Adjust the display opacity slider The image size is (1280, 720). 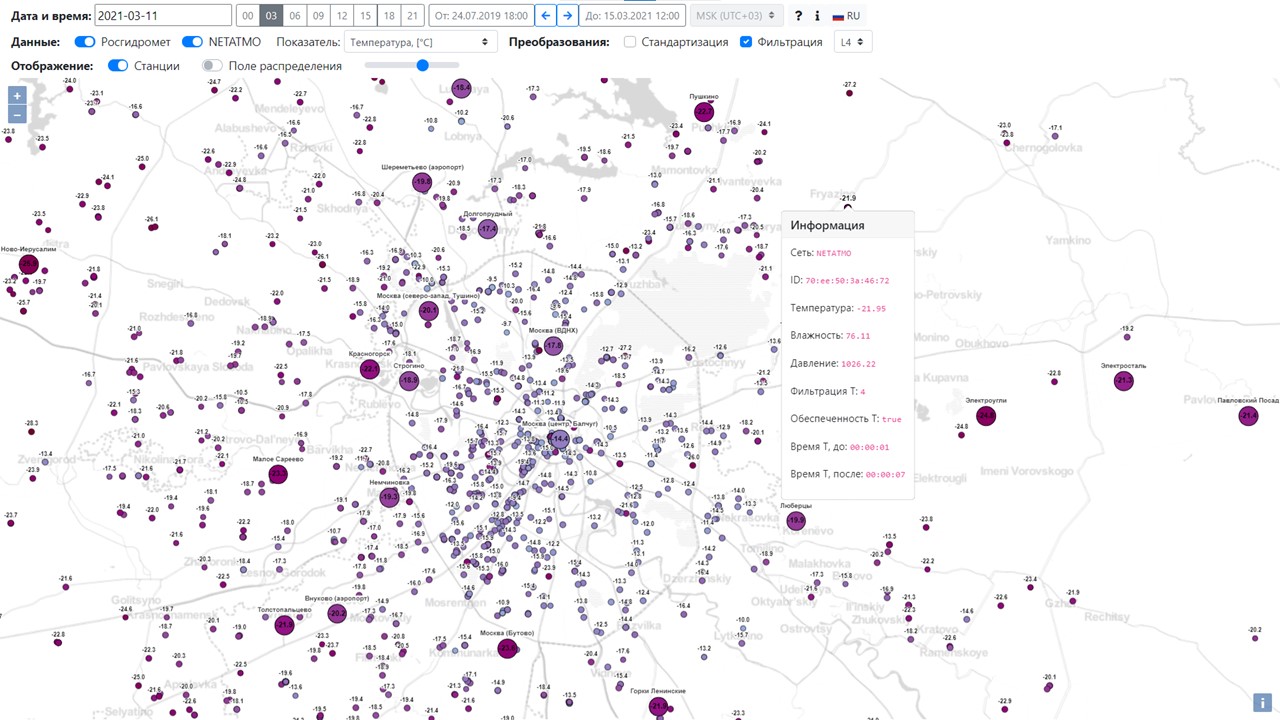pos(422,66)
